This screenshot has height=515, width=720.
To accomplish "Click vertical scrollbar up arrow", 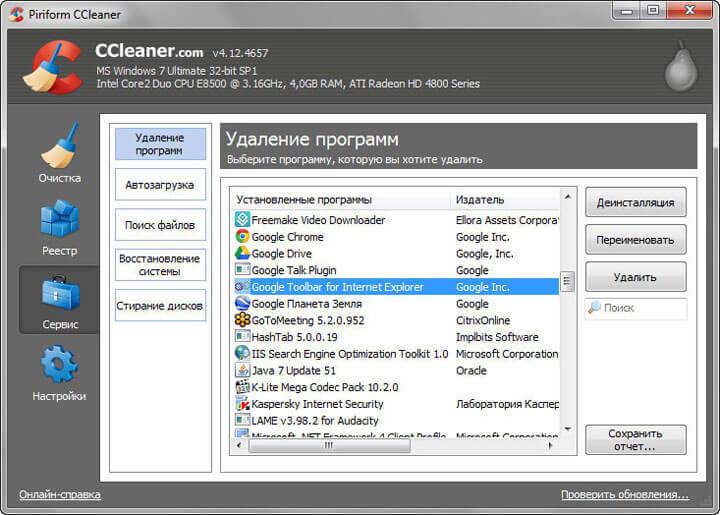I will [x=568, y=196].
